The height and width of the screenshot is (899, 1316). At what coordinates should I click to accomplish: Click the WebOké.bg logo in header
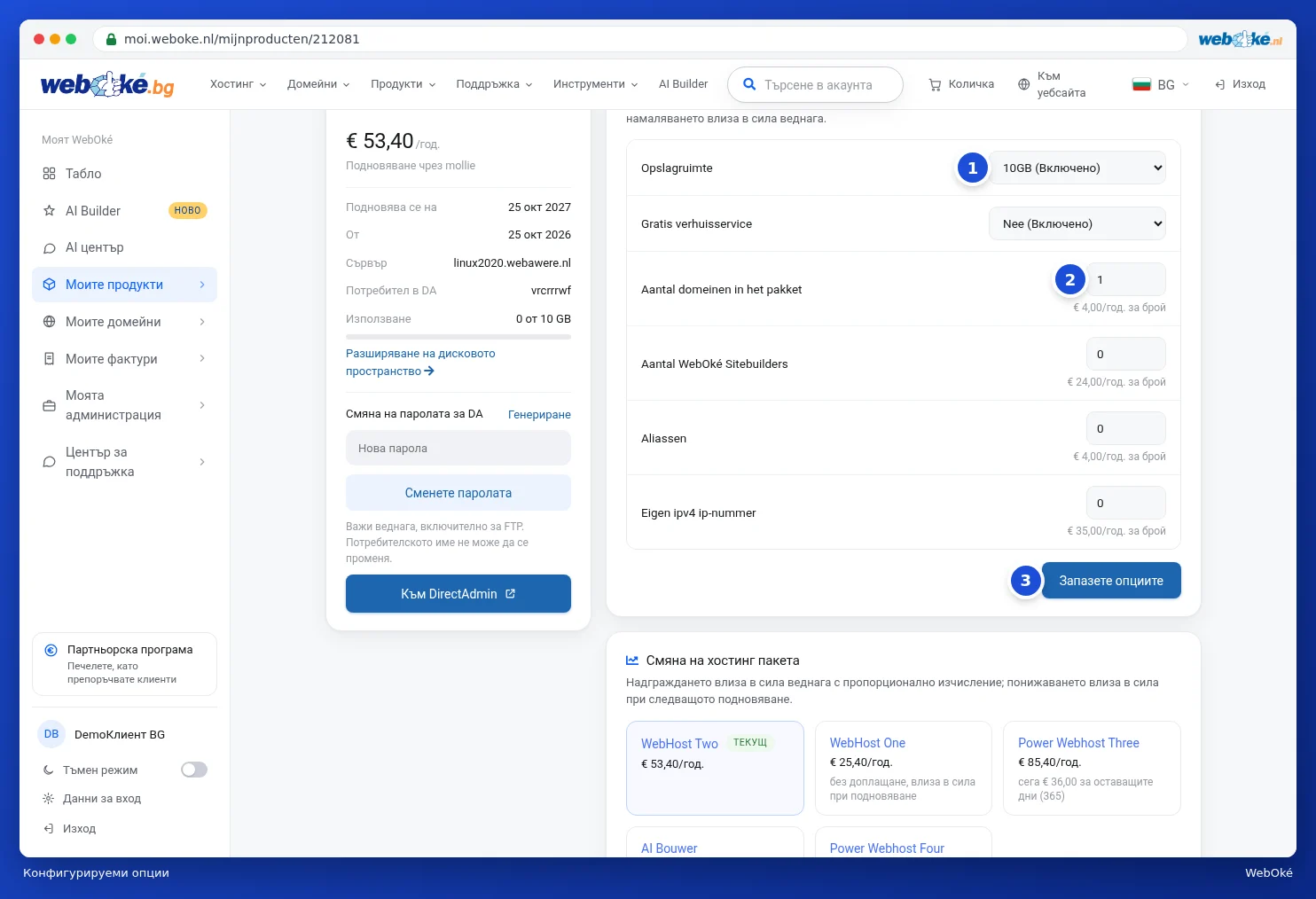point(107,84)
